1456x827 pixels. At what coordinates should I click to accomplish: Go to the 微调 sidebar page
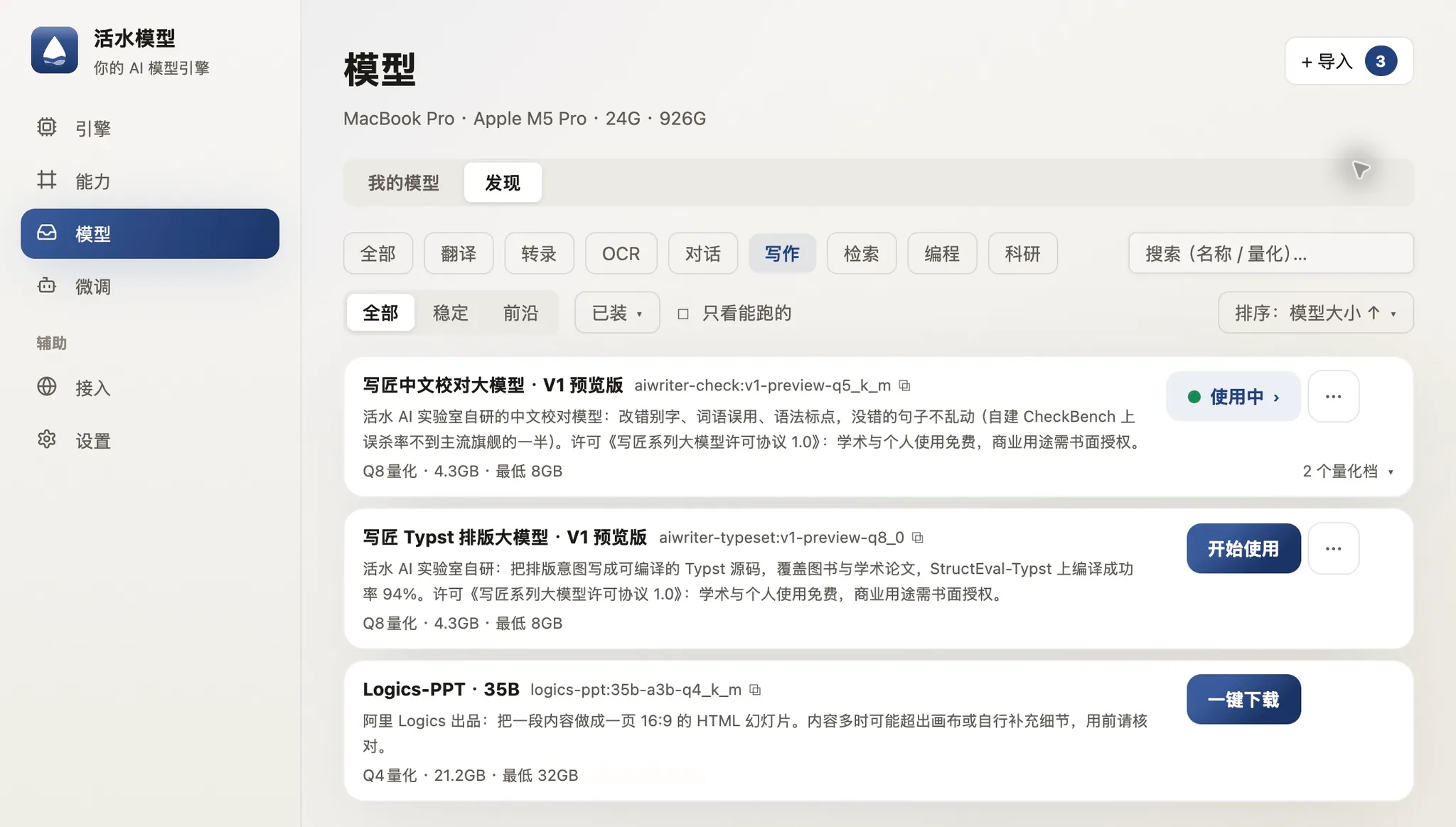click(x=150, y=286)
